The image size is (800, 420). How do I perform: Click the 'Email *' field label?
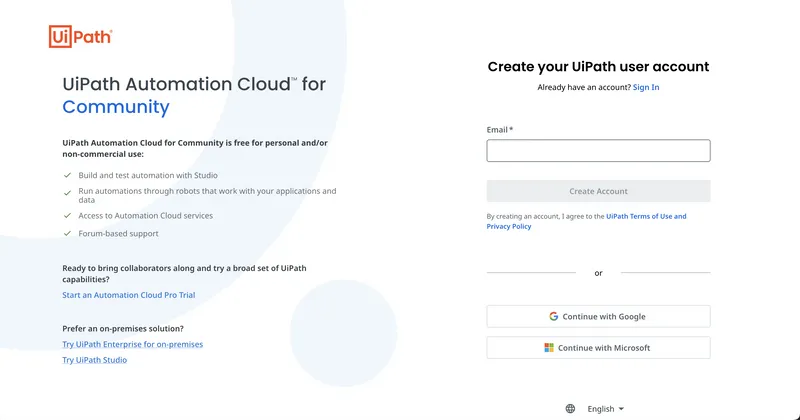click(x=499, y=130)
